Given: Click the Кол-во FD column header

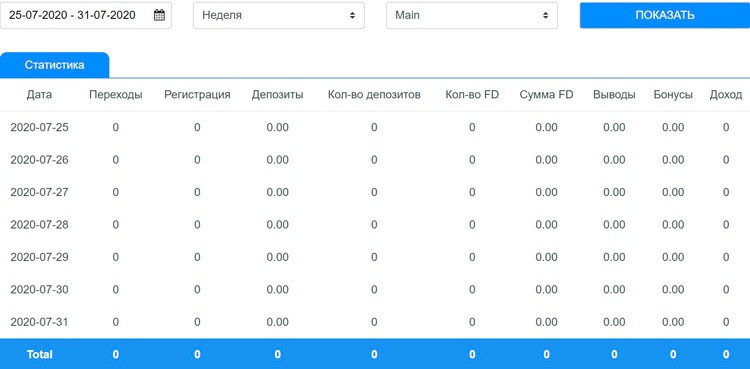Looking at the screenshot, I should 472,95.
